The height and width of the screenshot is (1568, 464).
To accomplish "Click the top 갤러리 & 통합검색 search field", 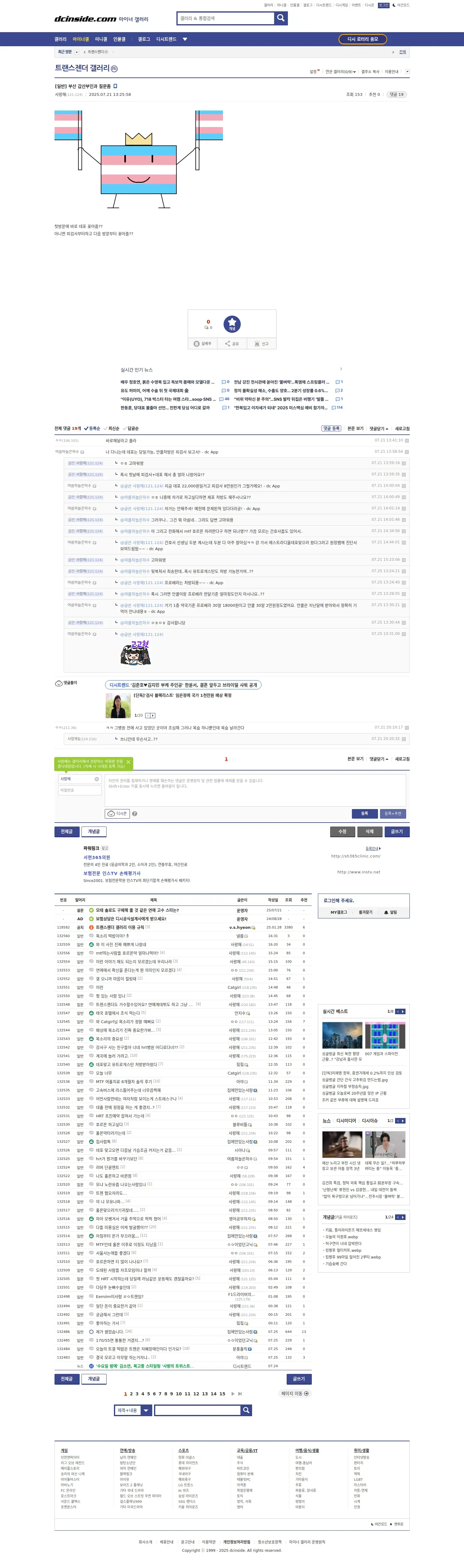I will 225,18.
